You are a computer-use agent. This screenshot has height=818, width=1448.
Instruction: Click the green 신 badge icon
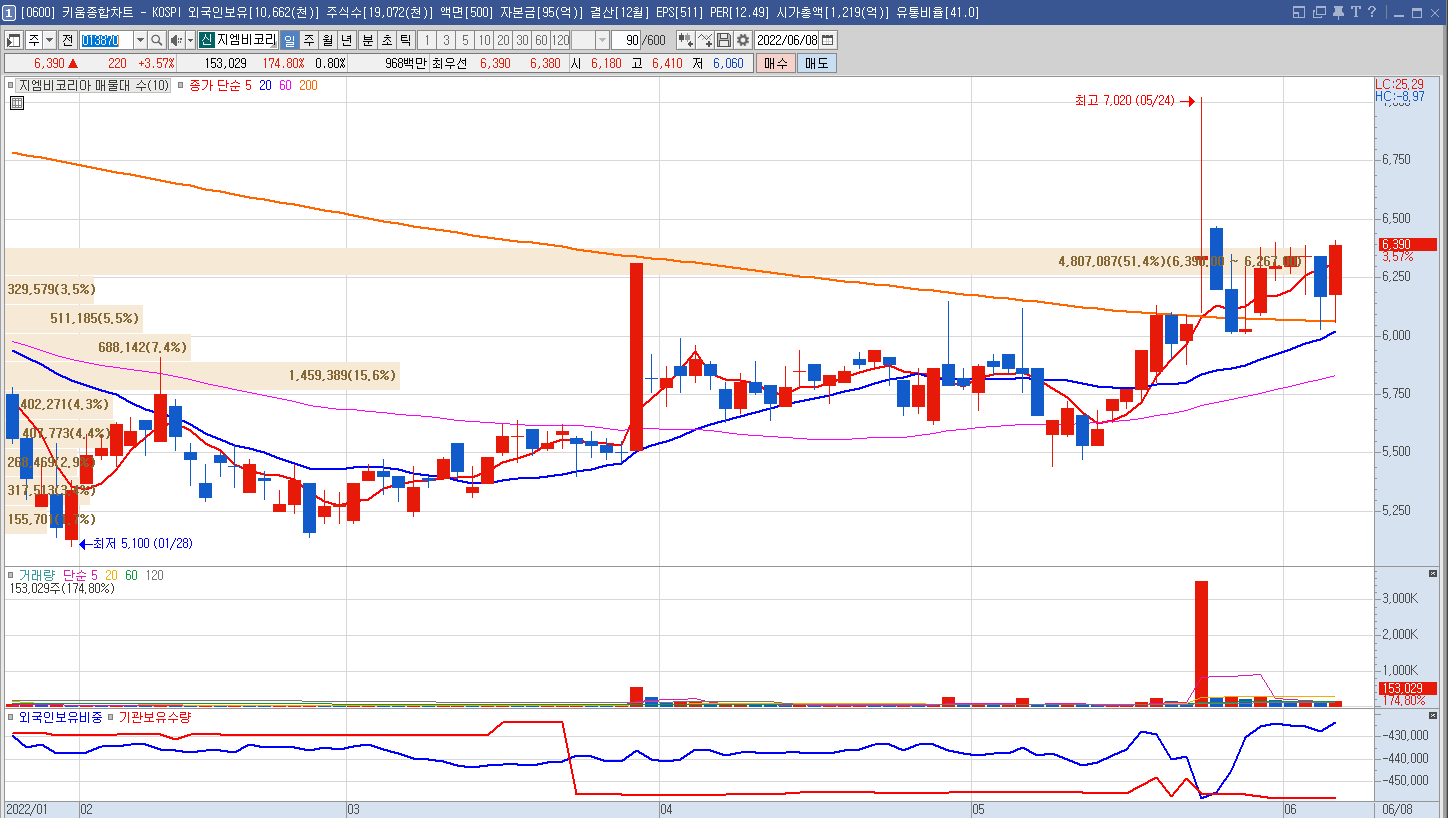pos(206,40)
